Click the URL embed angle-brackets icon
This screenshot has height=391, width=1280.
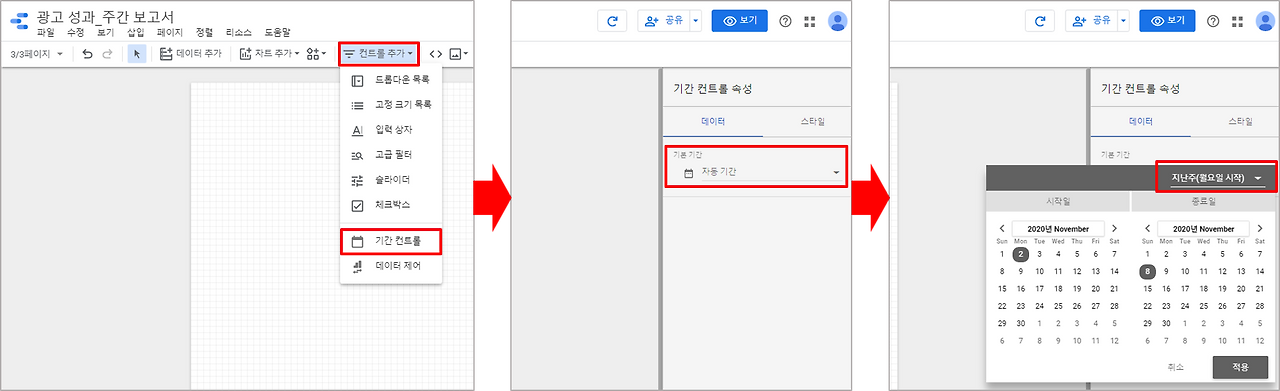436,54
